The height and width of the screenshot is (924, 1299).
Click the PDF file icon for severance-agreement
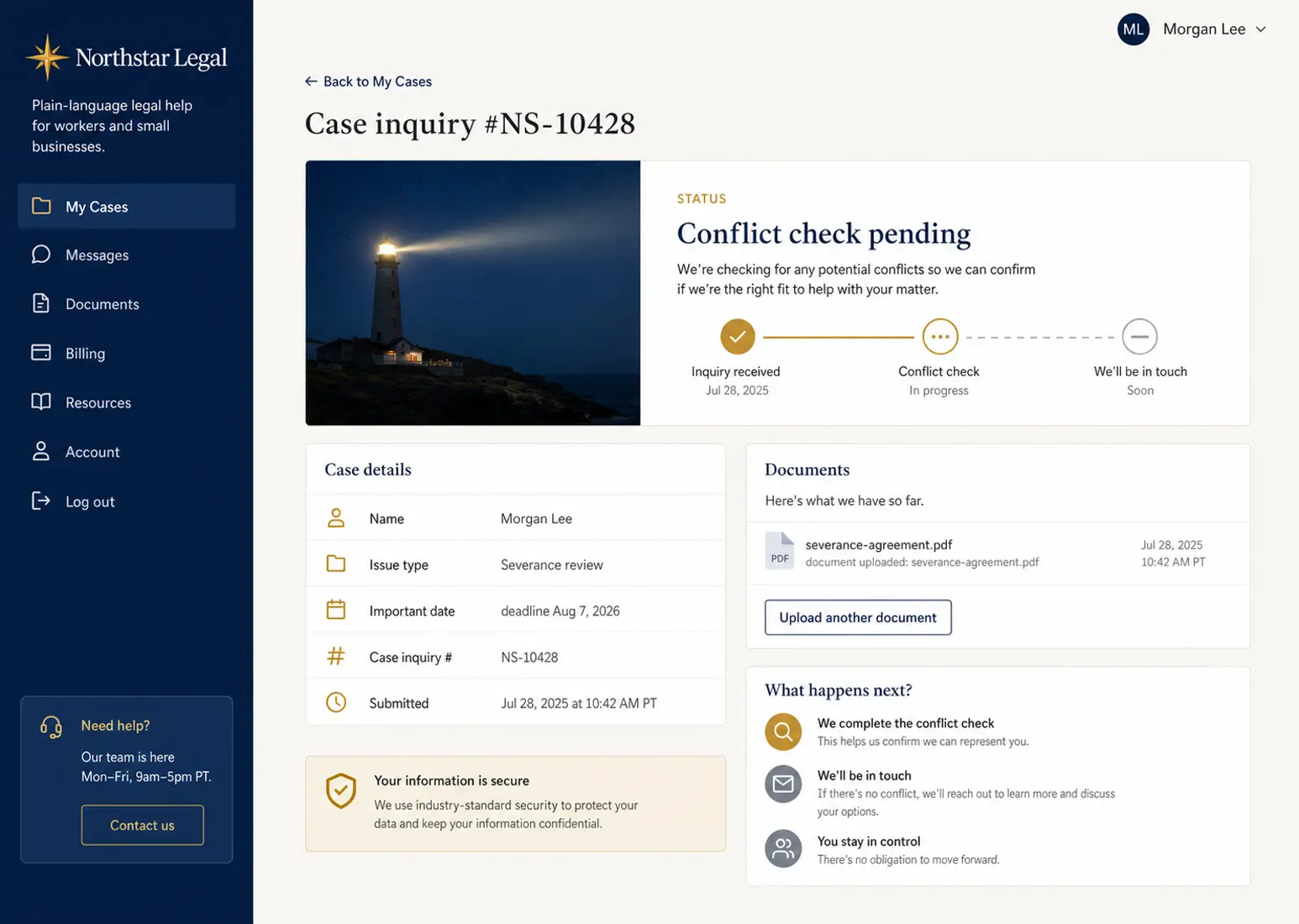tap(780, 550)
